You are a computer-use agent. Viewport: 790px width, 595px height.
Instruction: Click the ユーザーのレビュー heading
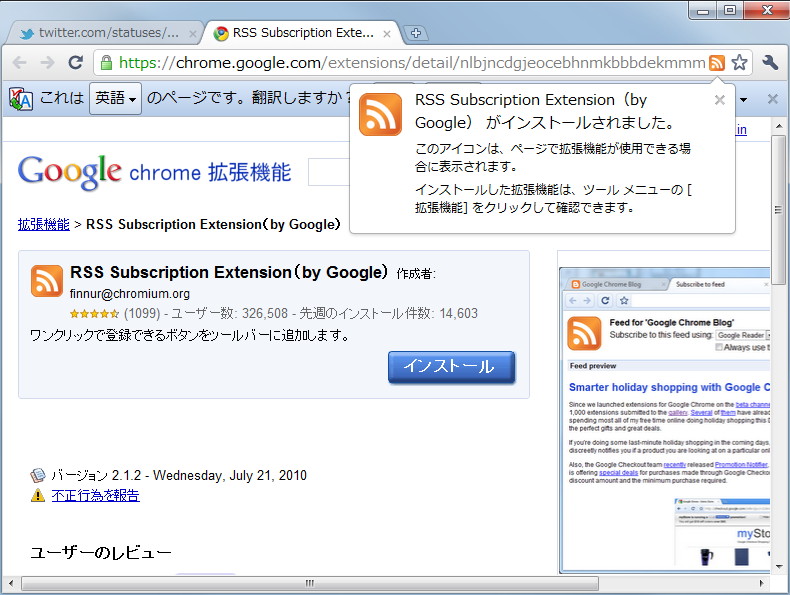pyautogui.click(x=101, y=553)
